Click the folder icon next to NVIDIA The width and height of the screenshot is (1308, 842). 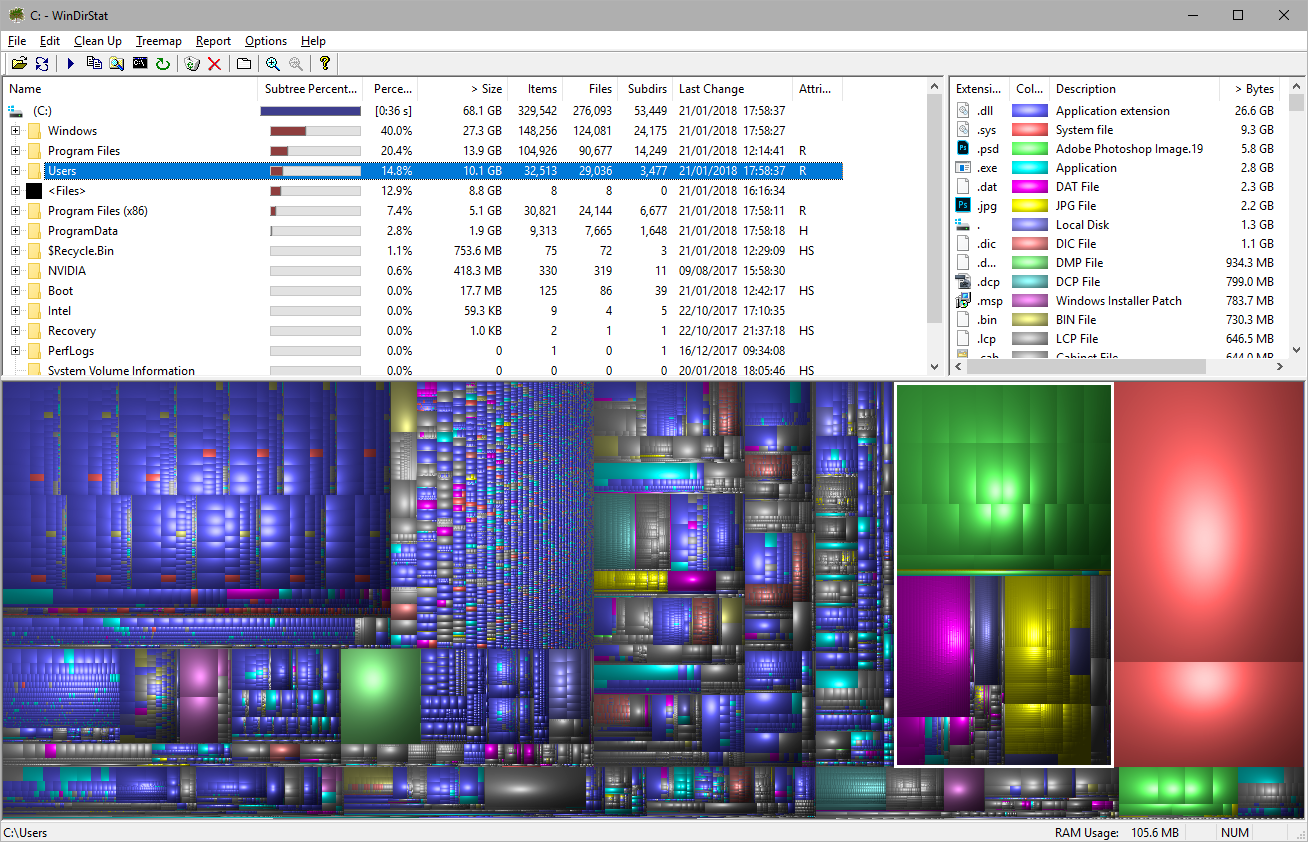pyautogui.click(x=34, y=271)
